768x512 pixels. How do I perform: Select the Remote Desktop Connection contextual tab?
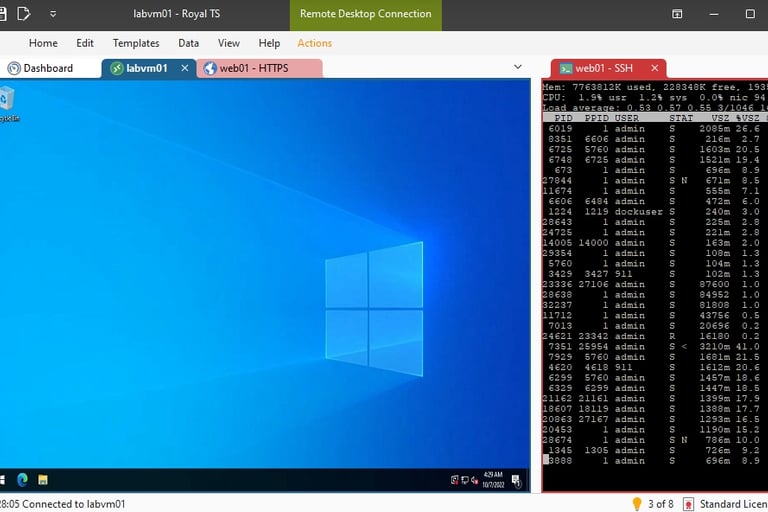pos(365,14)
